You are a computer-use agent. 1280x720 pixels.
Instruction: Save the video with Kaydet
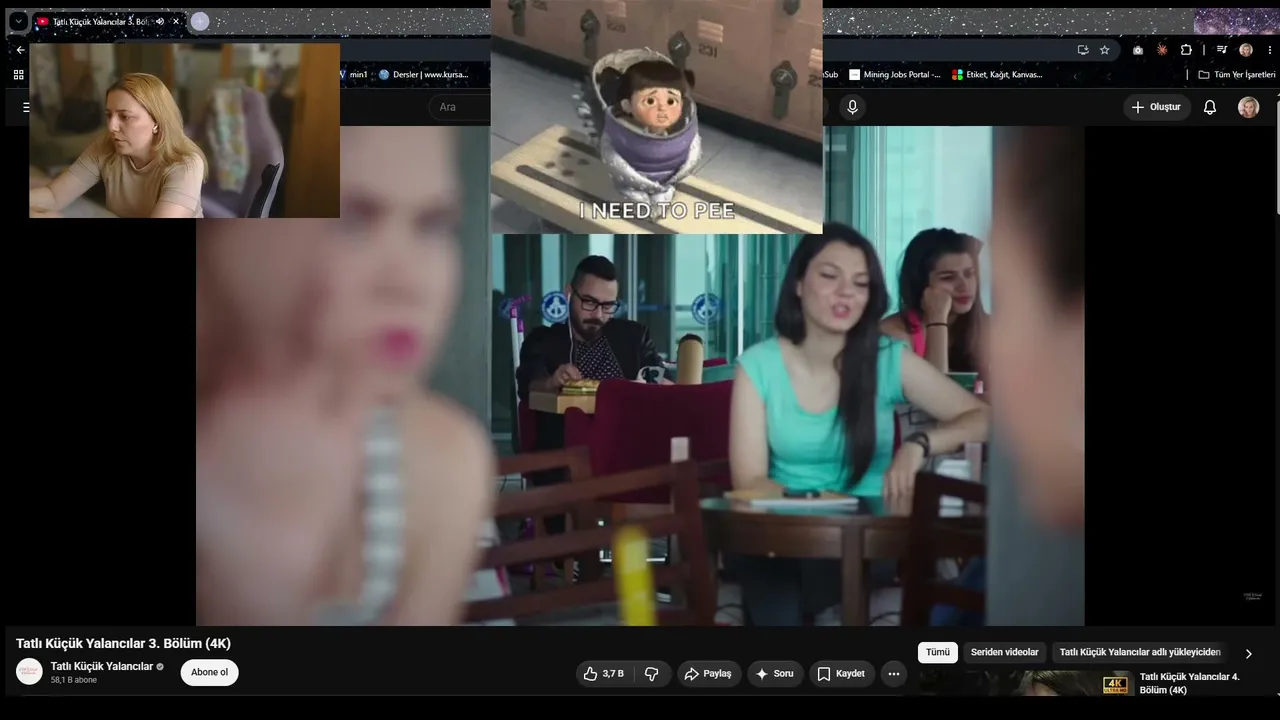pos(841,674)
